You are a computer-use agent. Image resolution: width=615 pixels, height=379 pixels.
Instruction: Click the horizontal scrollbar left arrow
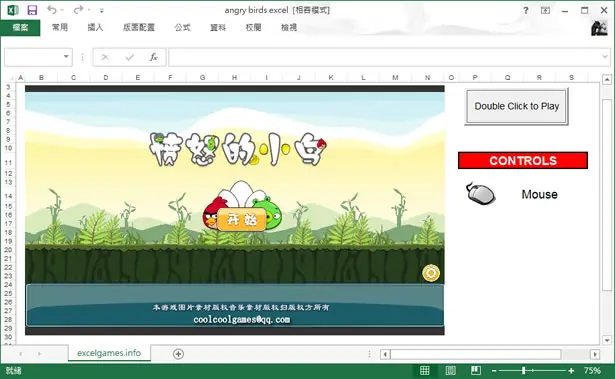click(x=385, y=354)
